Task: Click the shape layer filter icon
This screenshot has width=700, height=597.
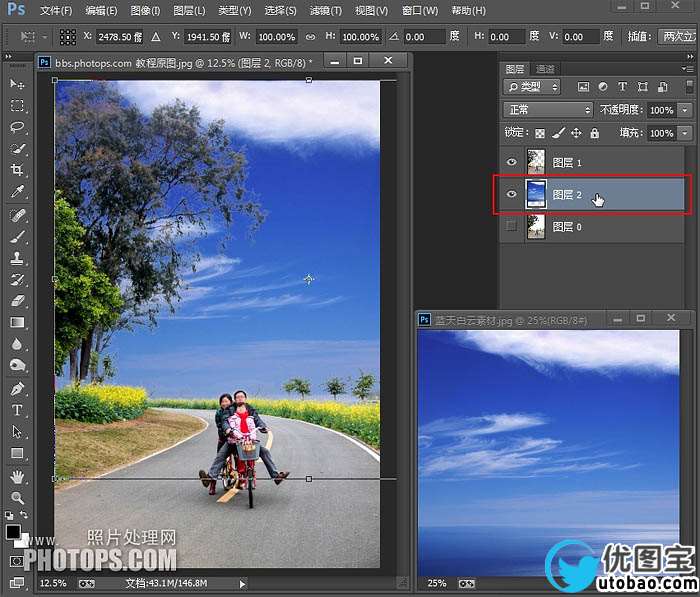Action: 642,87
